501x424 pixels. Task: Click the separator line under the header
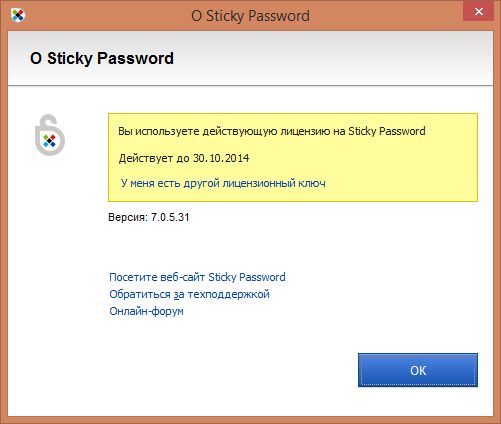250,86
